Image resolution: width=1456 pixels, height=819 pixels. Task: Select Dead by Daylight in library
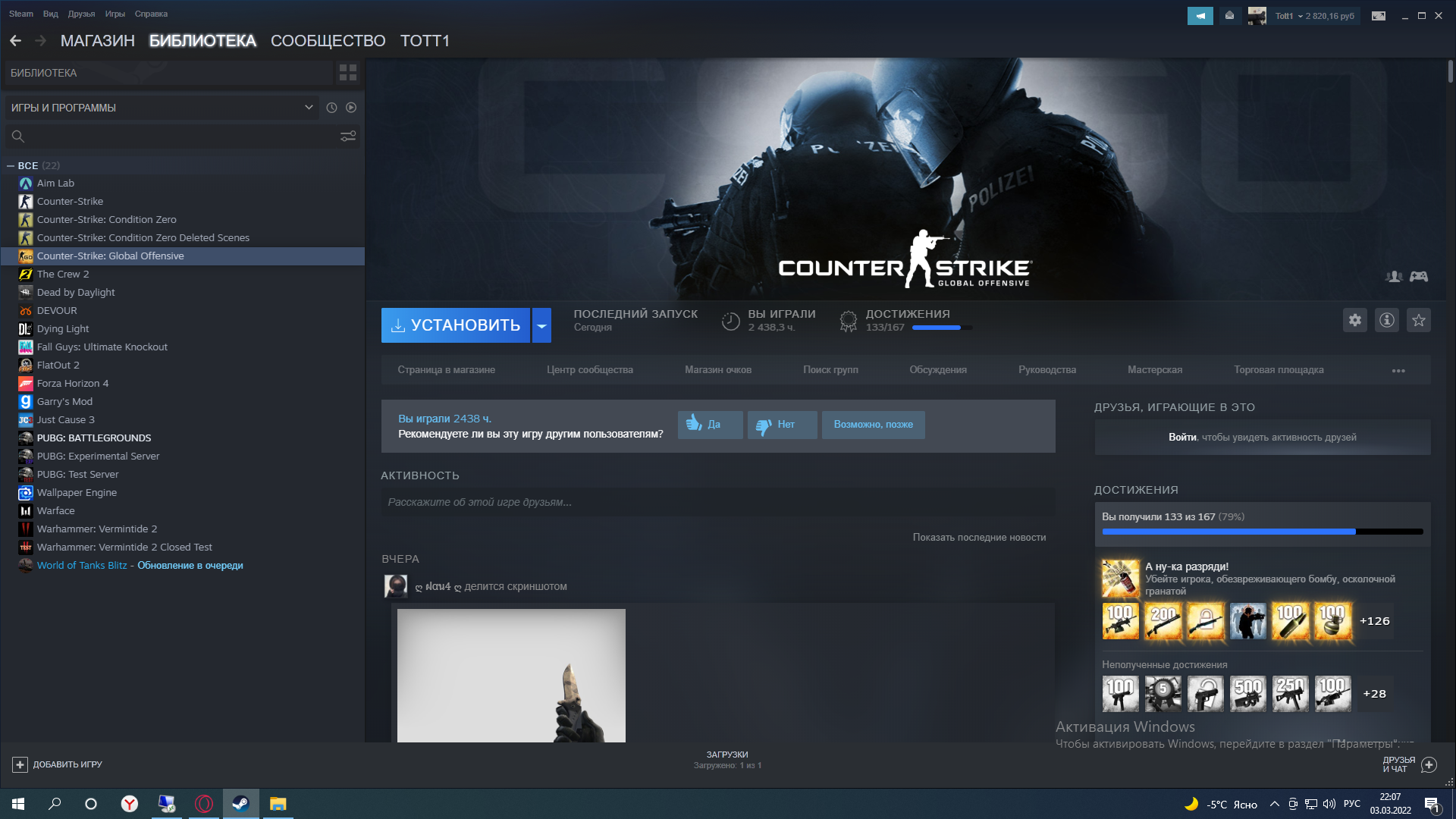76,293
